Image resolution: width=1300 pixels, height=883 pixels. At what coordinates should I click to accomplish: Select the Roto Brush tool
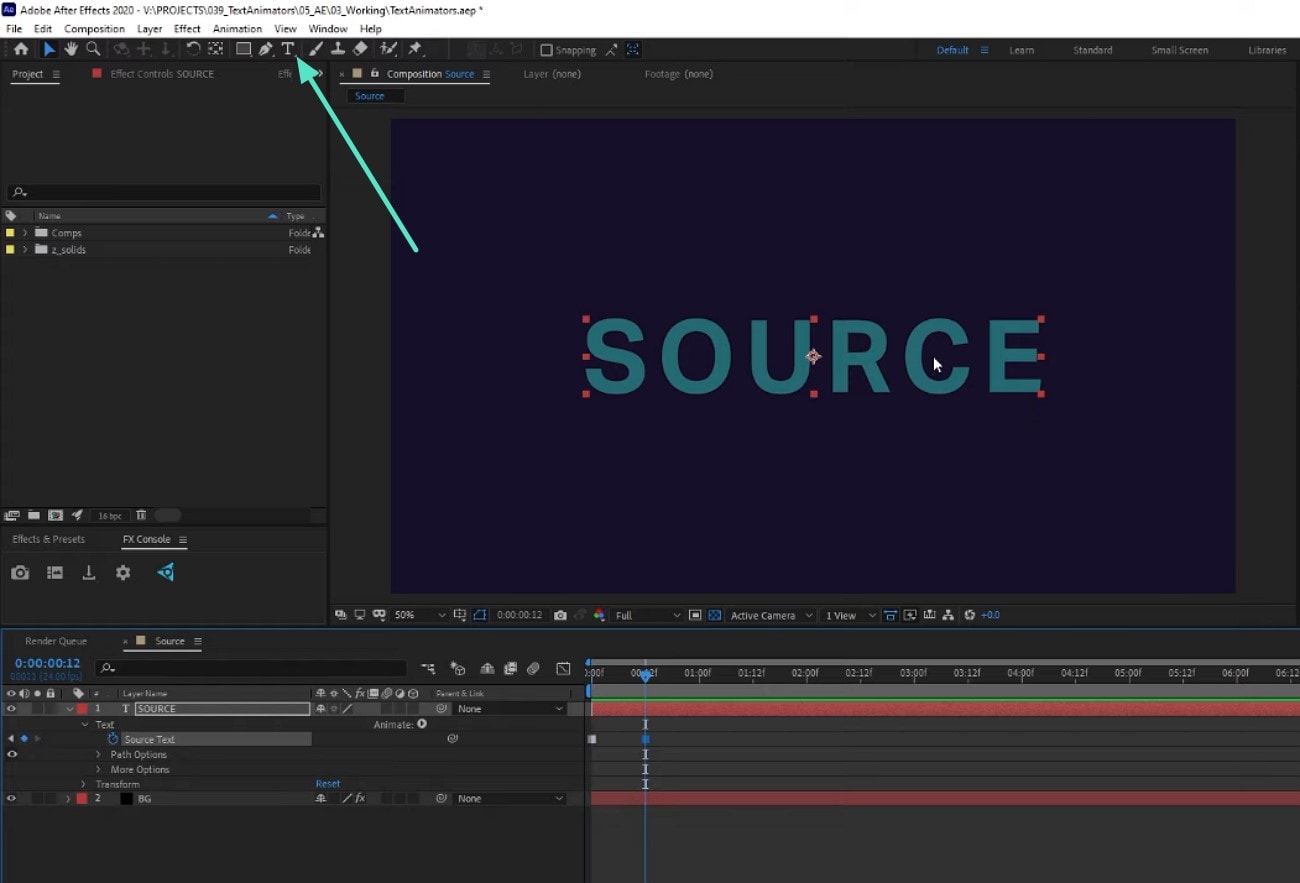[389, 49]
